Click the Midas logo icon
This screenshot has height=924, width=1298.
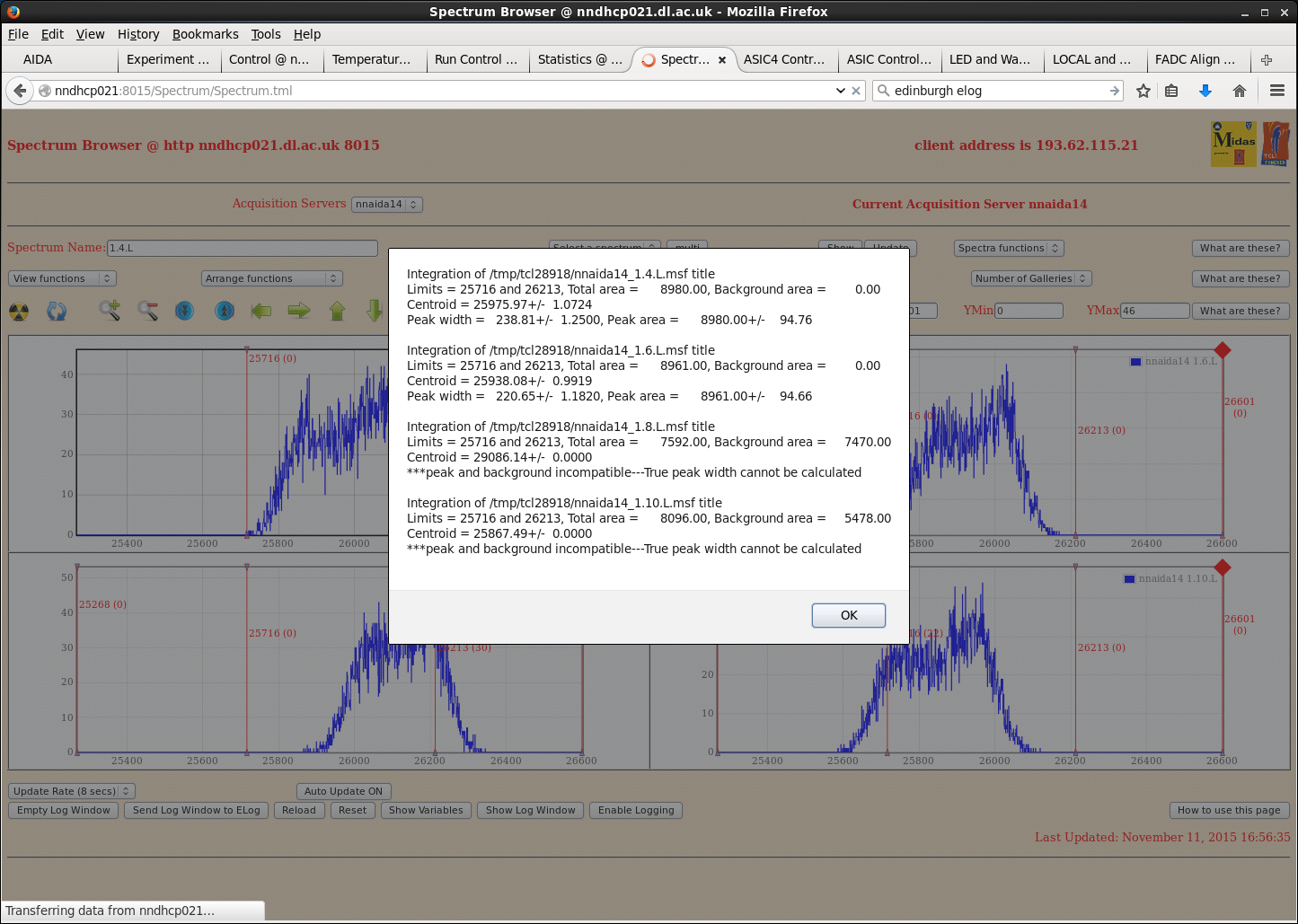point(1233,144)
